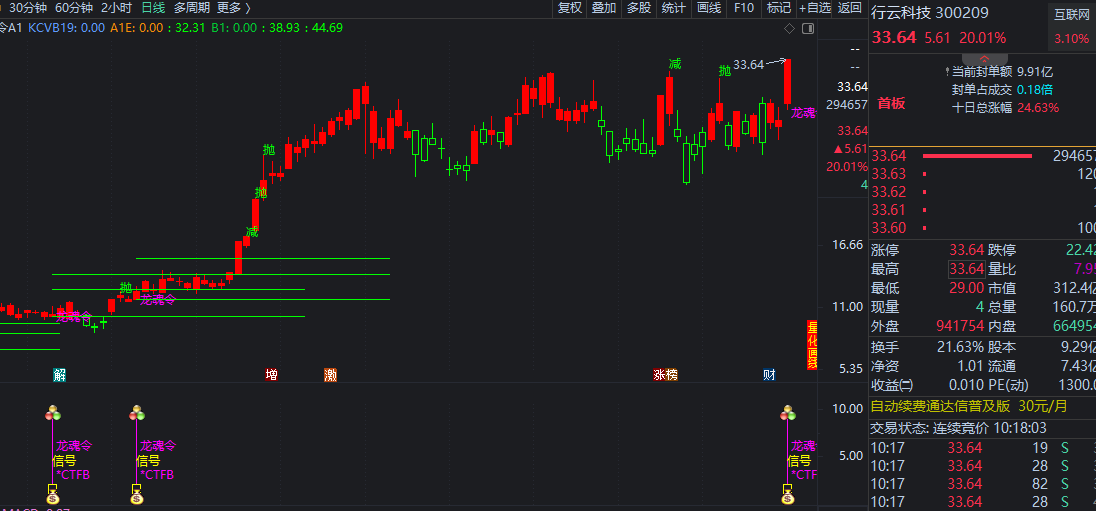The height and width of the screenshot is (511, 1096).
Task: Click the leftmost money bag icon
Action: [x=52, y=498]
